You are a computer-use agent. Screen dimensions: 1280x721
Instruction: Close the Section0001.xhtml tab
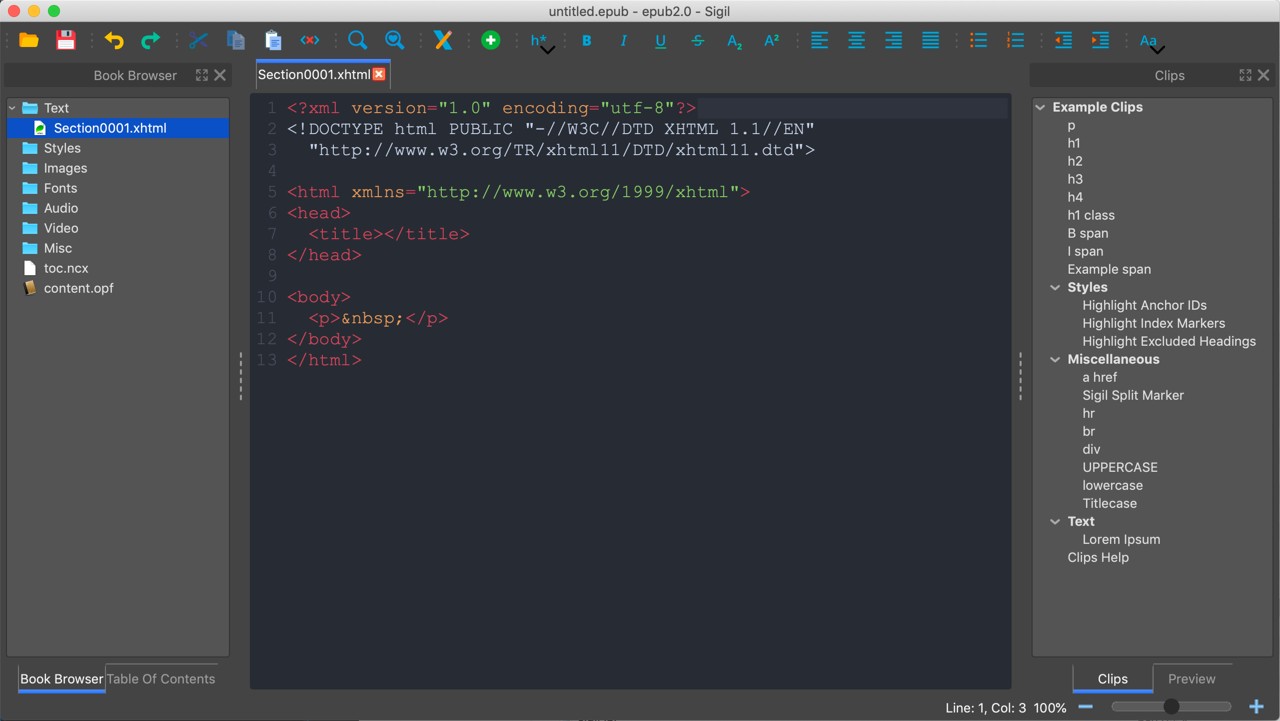tap(379, 75)
